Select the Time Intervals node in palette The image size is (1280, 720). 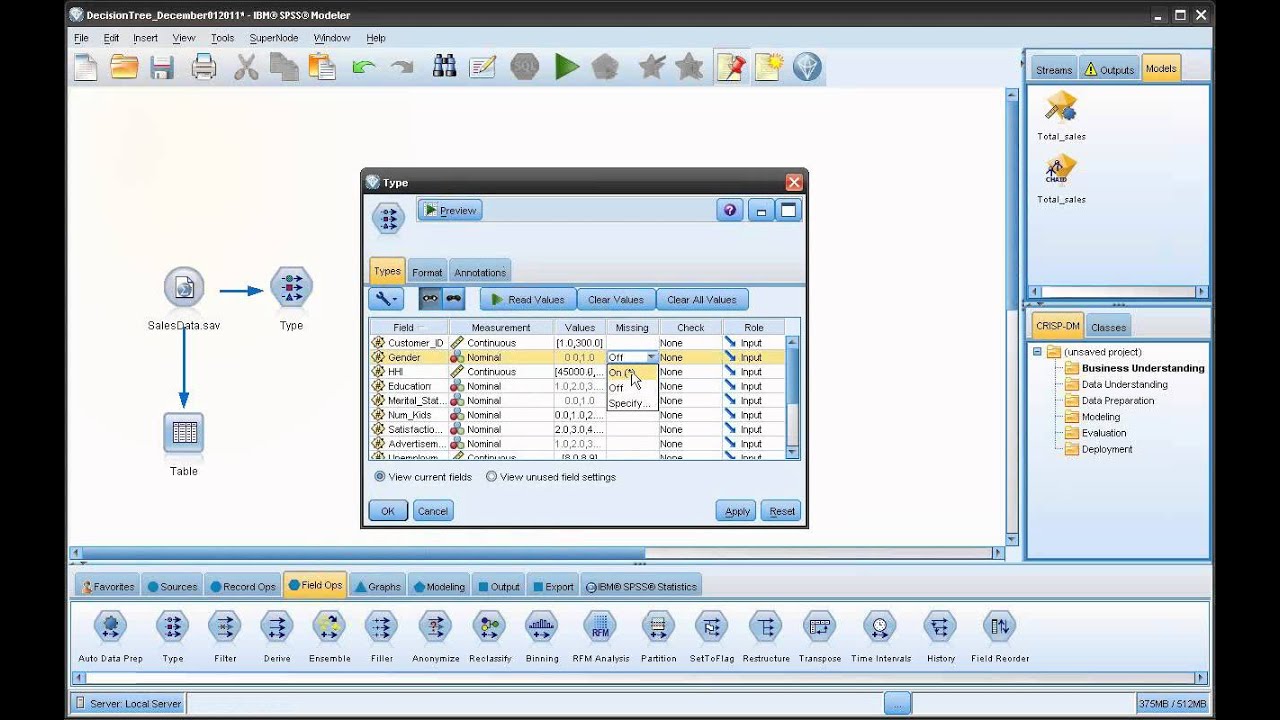click(x=880, y=627)
